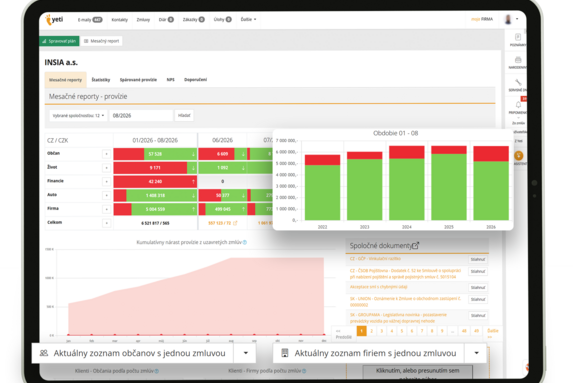Open E-maily in top menu

coord(90,20)
